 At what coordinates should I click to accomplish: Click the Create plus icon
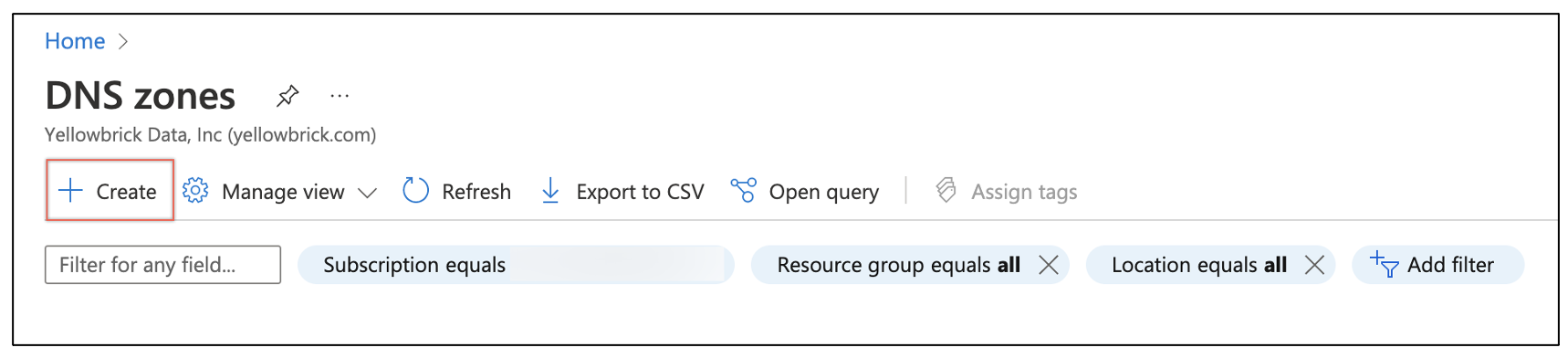click(70, 191)
